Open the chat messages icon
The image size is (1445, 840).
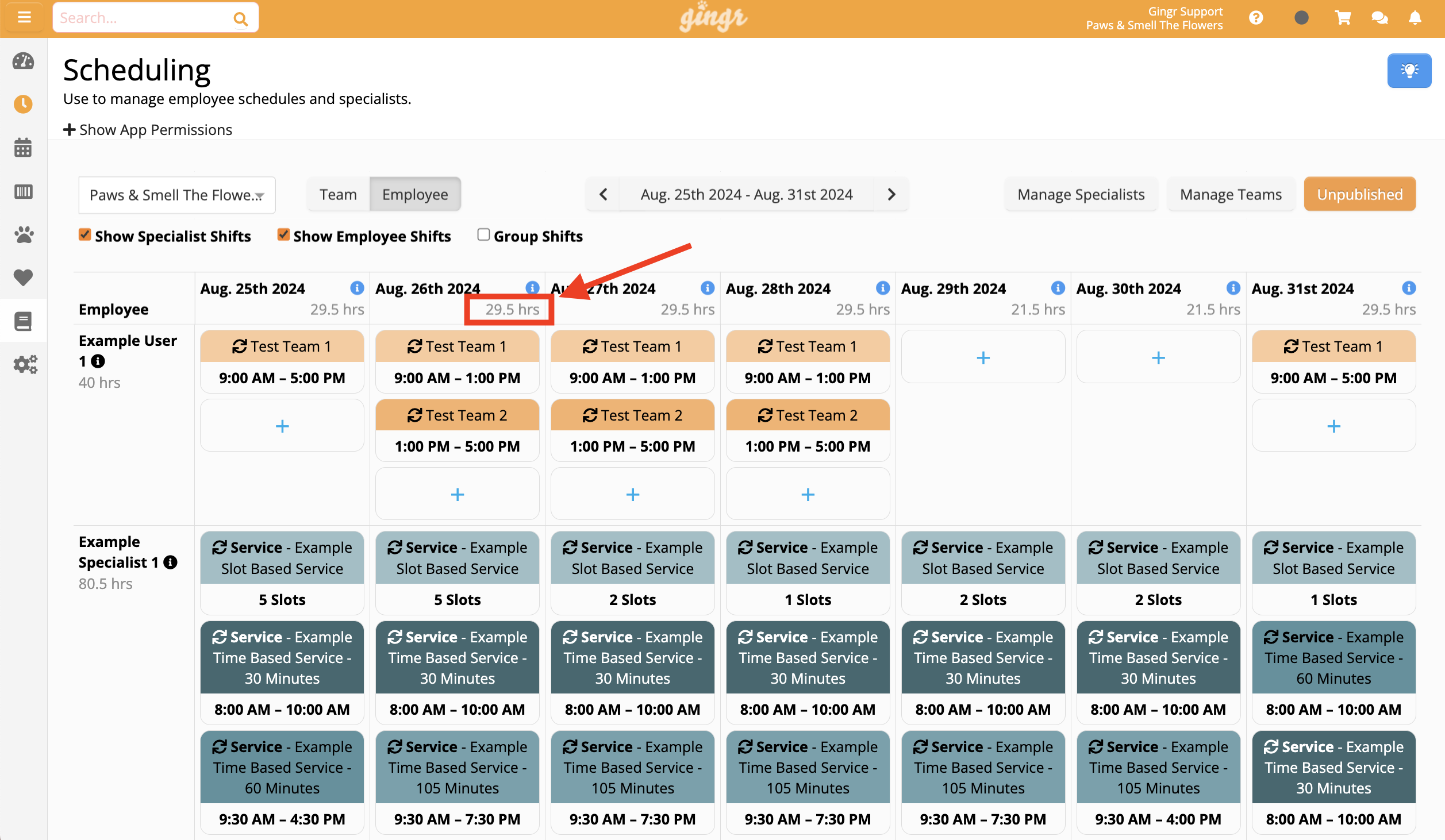click(x=1379, y=18)
